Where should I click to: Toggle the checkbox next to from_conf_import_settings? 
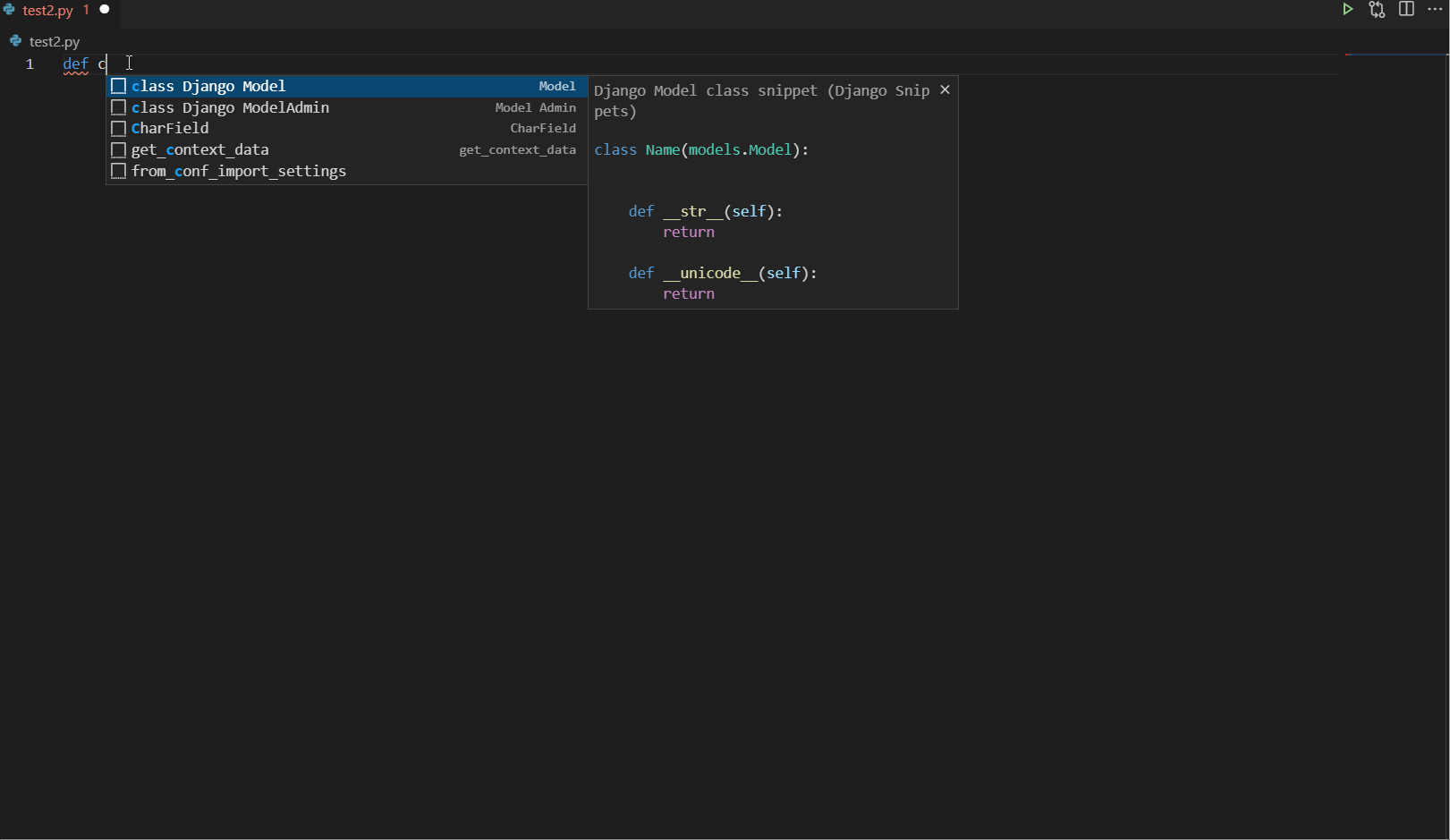click(118, 171)
